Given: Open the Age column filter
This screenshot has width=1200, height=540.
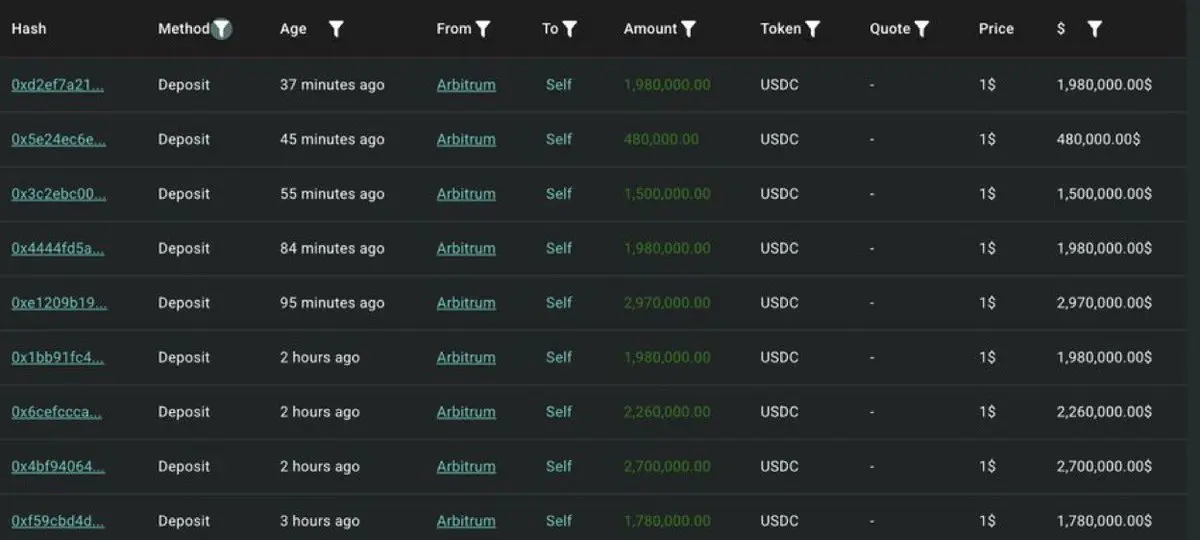Looking at the screenshot, I should (336, 29).
